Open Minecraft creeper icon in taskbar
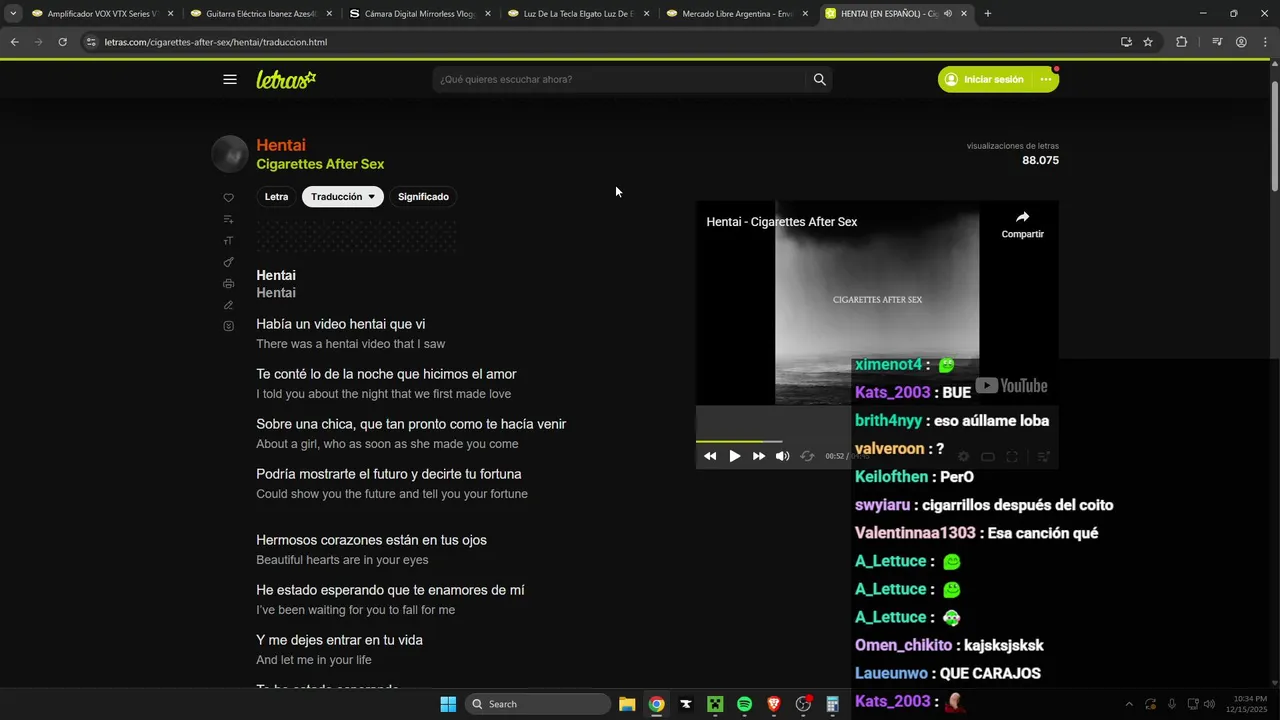The image size is (1280, 720). coord(715,704)
